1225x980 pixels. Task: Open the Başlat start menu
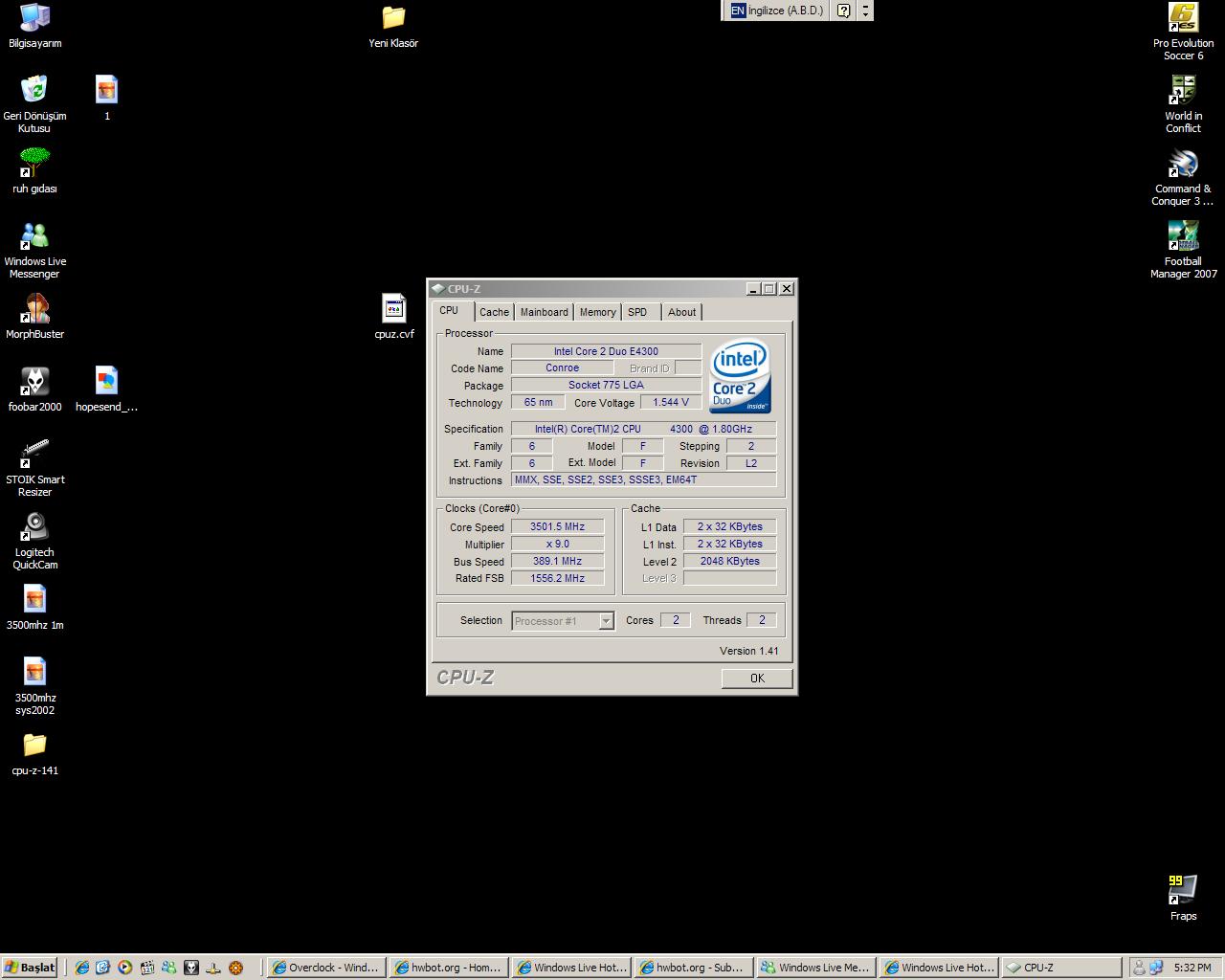[x=30, y=968]
